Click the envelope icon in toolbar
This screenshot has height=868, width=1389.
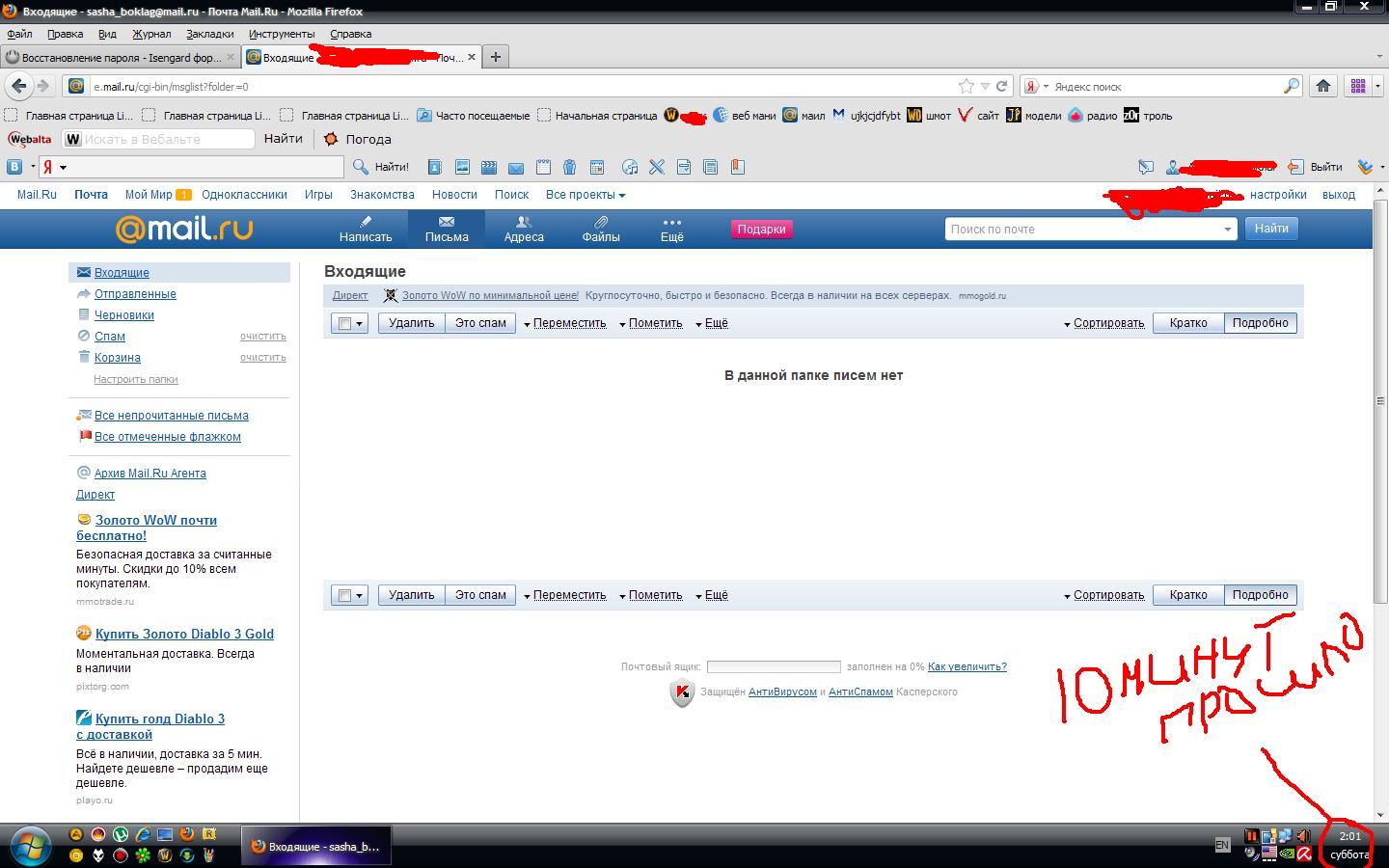[x=516, y=167]
